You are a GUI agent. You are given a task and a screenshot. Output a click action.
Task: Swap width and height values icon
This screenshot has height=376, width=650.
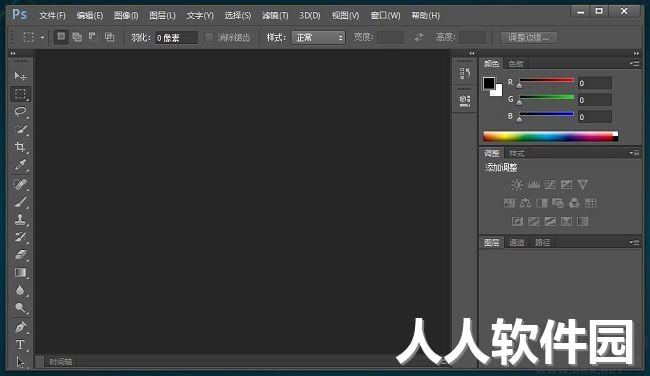419,37
